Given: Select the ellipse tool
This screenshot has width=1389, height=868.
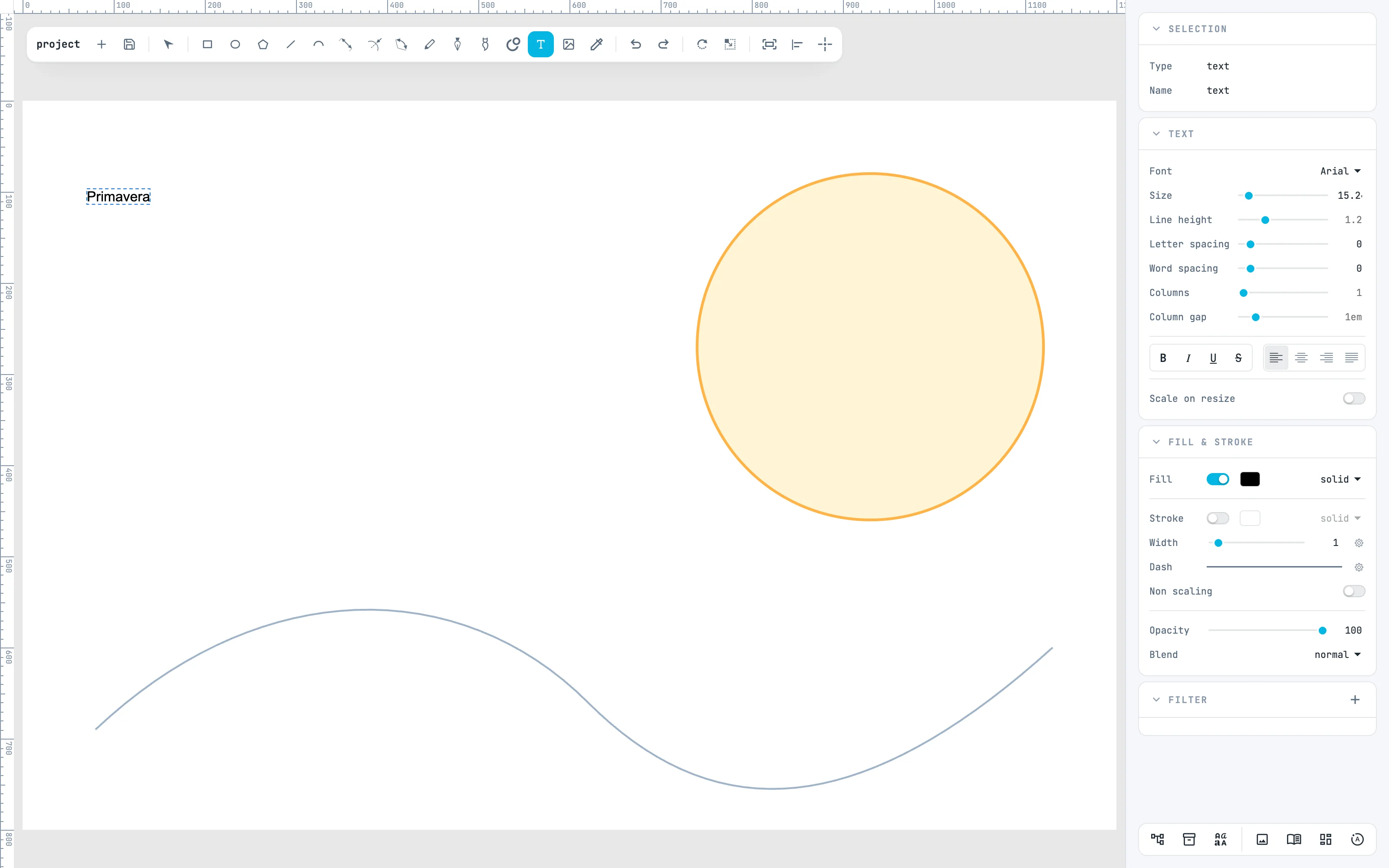Looking at the screenshot, I should (x=235, y=44).
